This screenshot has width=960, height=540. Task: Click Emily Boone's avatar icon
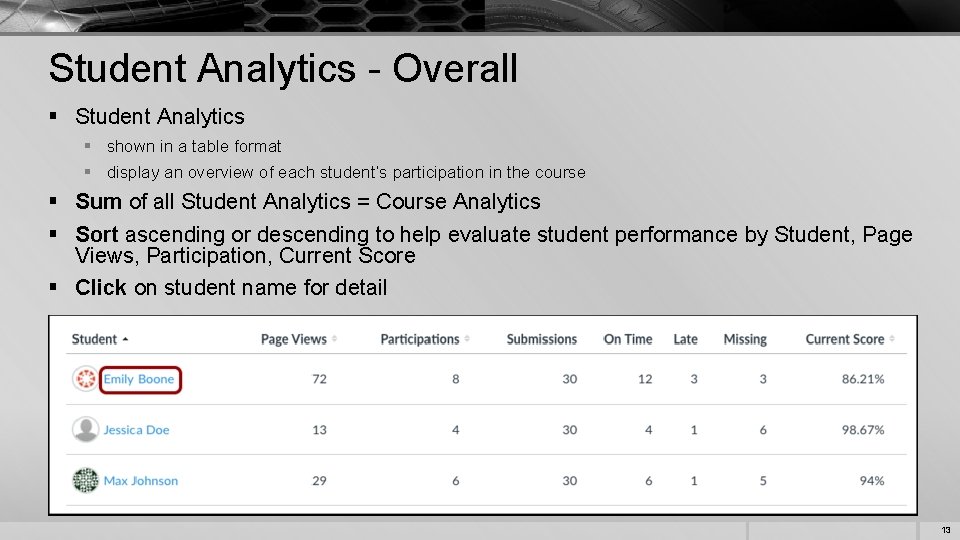(x=86, y=379)
